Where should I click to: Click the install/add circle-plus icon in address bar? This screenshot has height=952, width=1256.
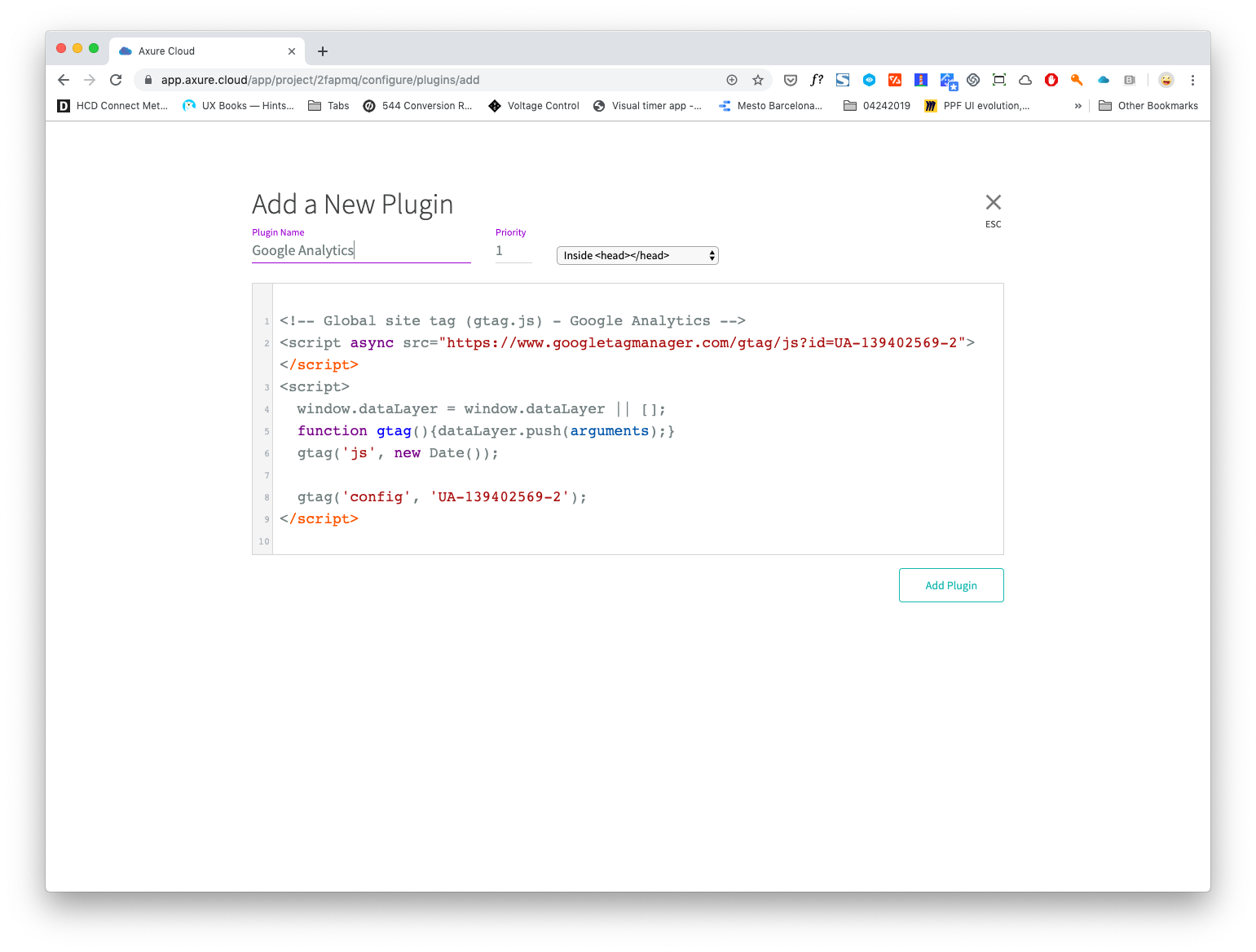(732, 80)
